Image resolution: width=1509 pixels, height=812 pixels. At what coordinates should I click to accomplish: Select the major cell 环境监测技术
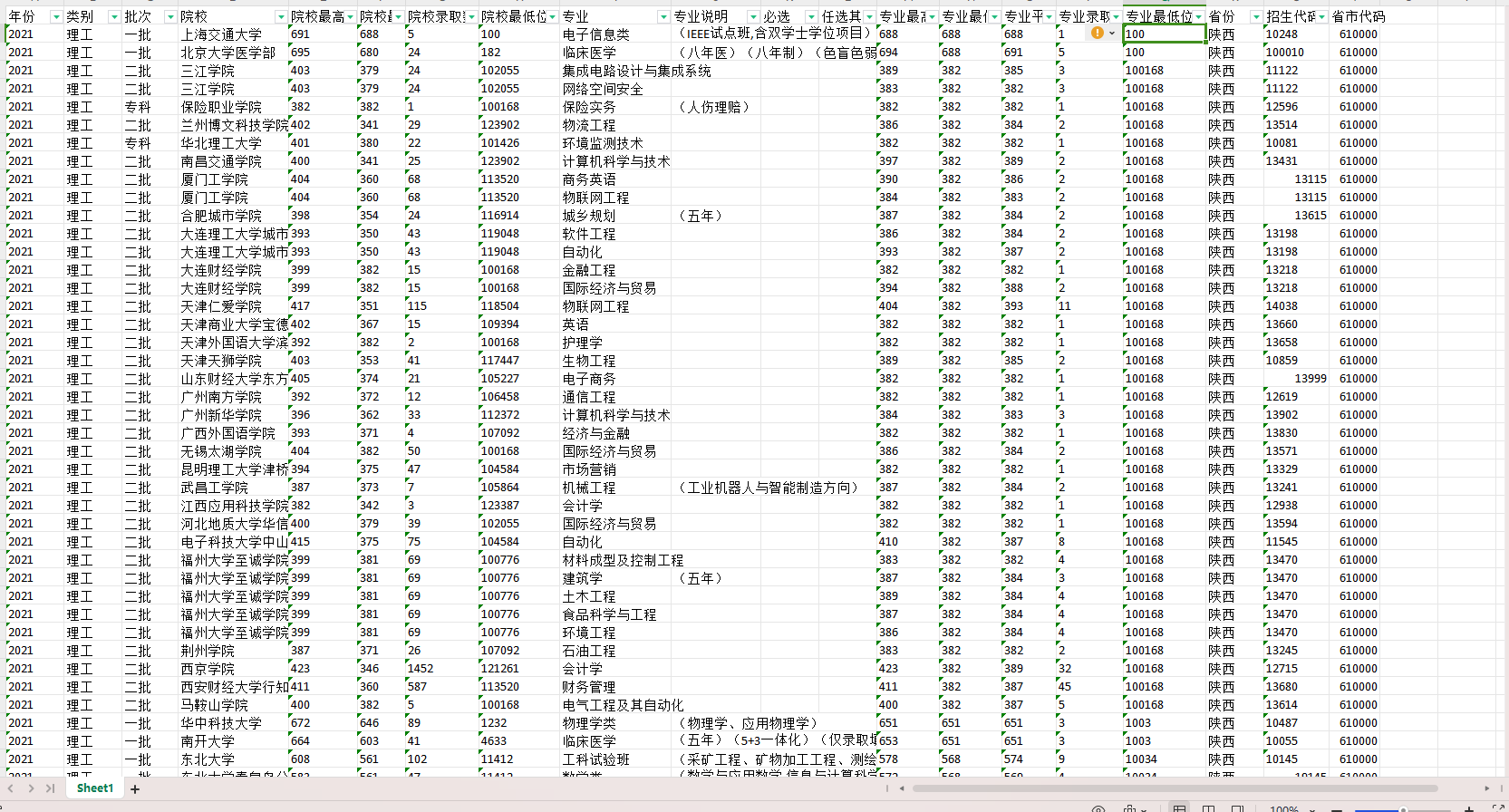click(x=615, y=143)
